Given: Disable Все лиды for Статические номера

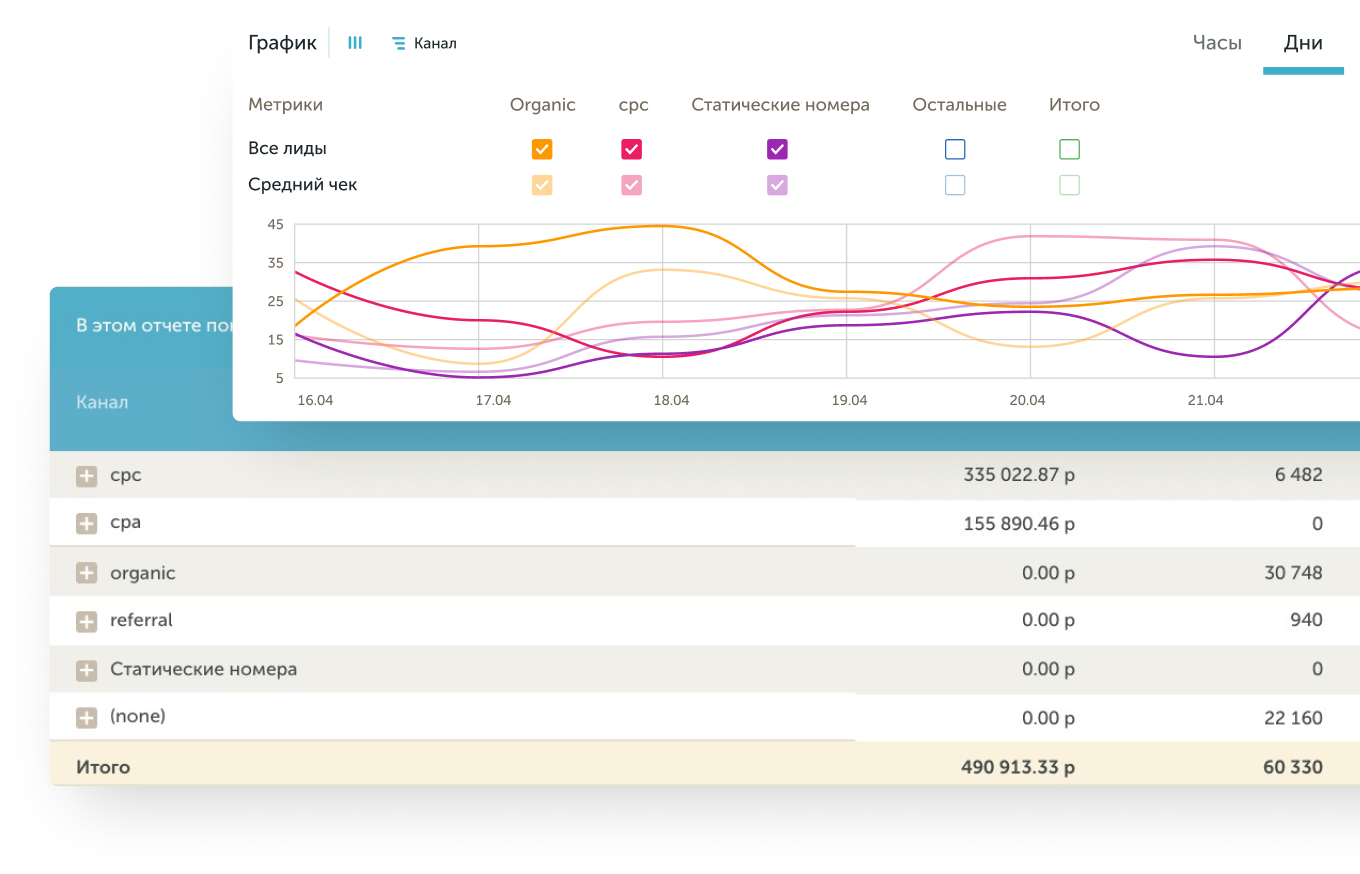Looking at the screenshot, I should (777, 149).
